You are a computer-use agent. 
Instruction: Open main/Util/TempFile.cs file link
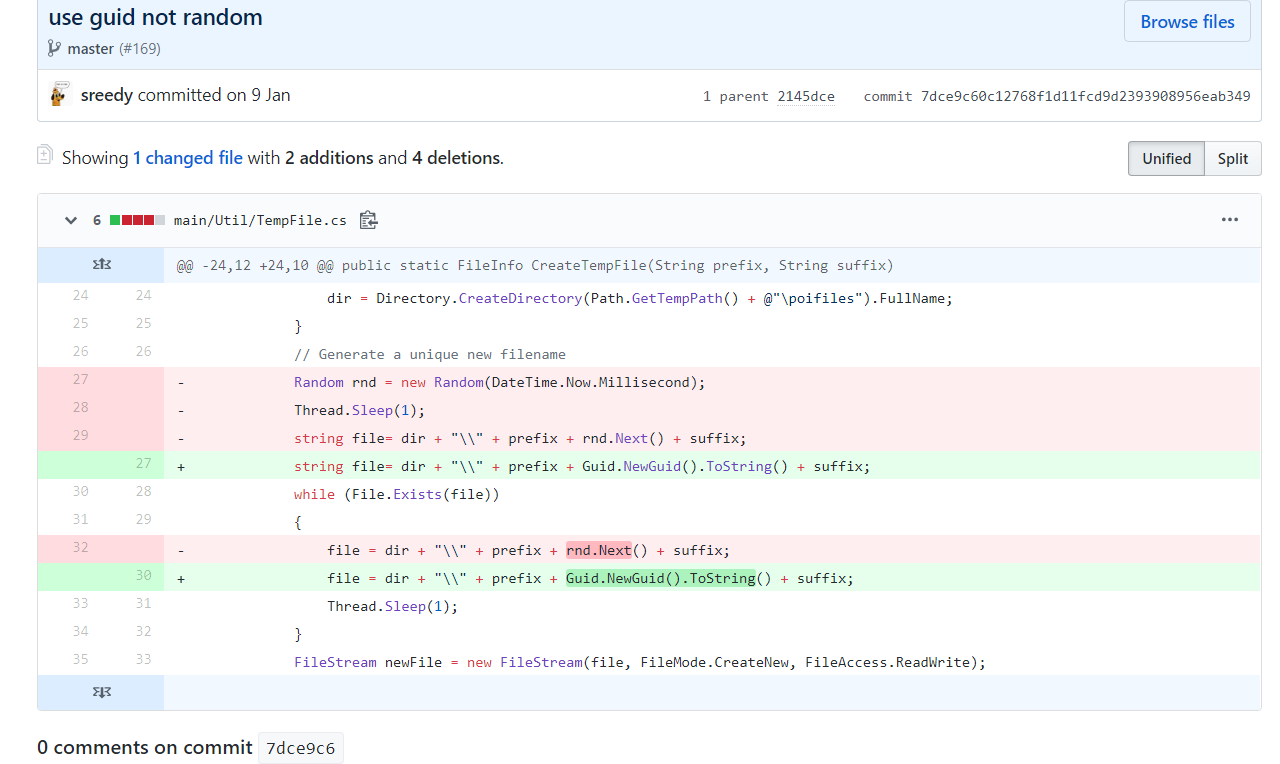tap(260, 220)
